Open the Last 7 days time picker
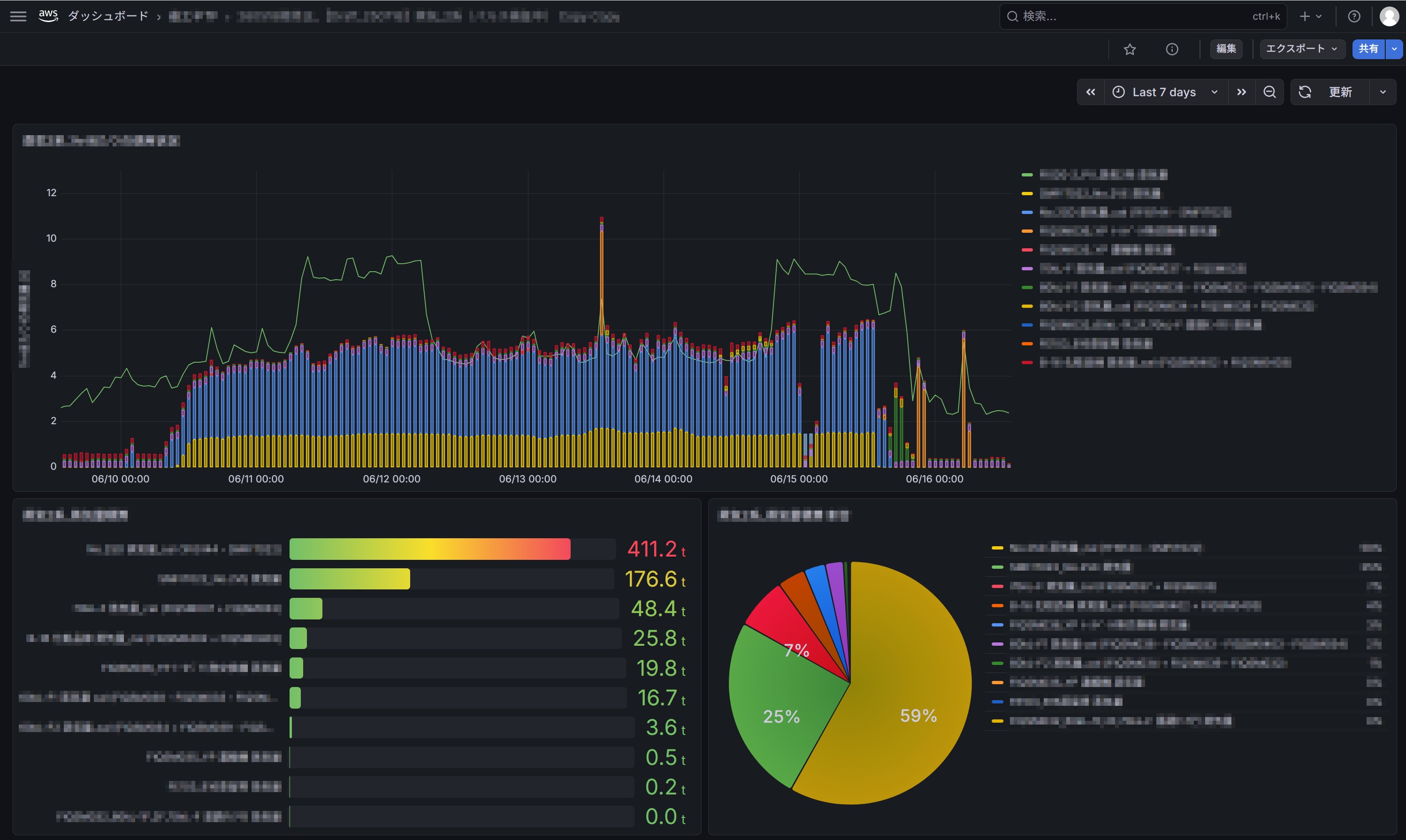Image resolution: width=1406 pixels, height=840 pixels. pyautogui.click(x=1165, y=92)
